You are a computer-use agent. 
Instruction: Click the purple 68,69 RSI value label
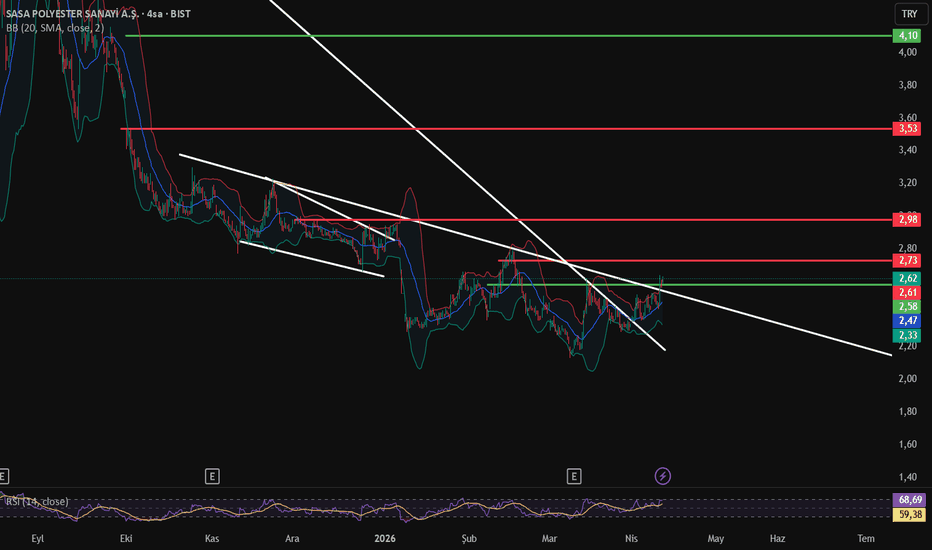(909, 499)
